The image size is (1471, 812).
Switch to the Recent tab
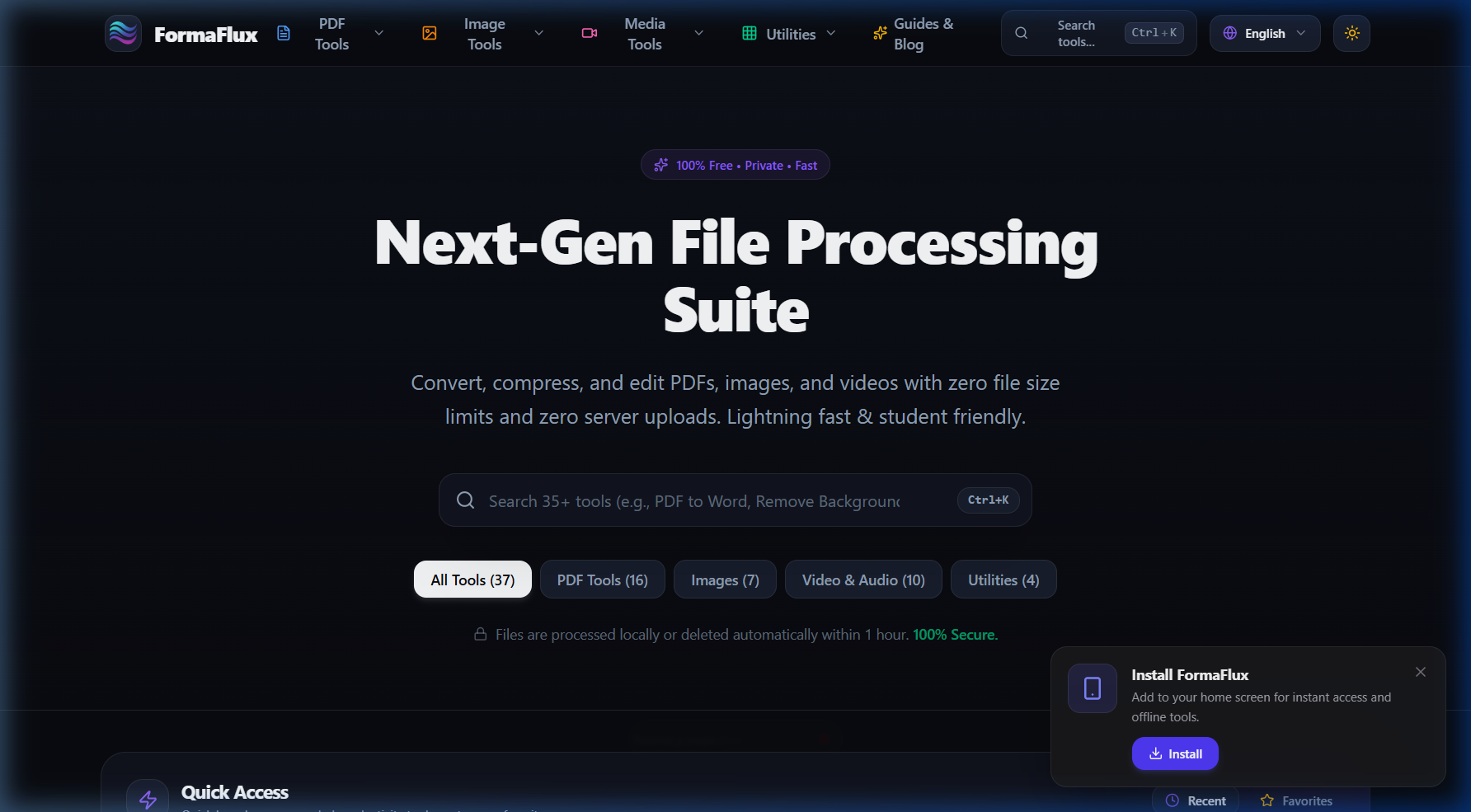pyautogui.click(x=1196, y=800)
